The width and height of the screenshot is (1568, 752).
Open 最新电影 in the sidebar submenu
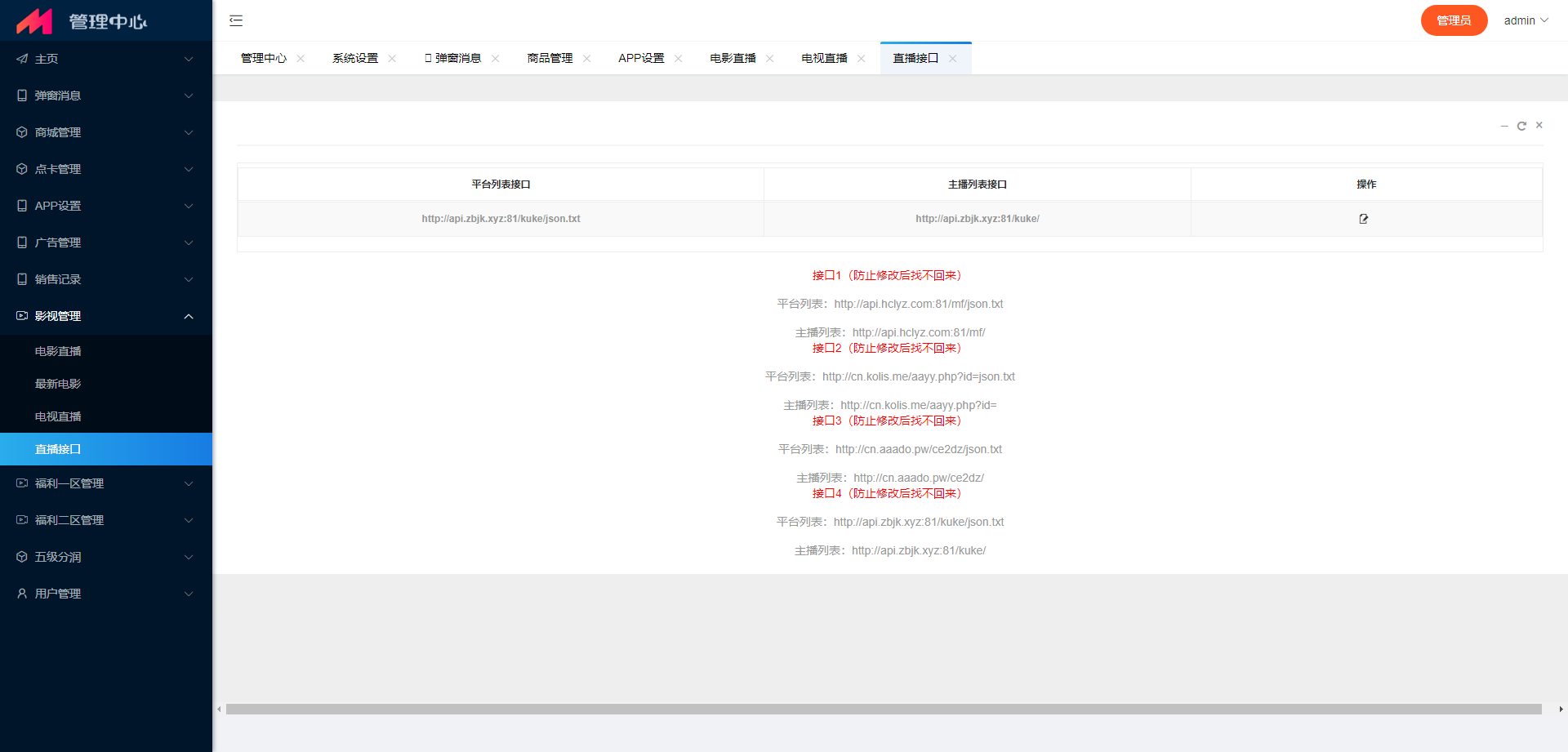[58, 384]
